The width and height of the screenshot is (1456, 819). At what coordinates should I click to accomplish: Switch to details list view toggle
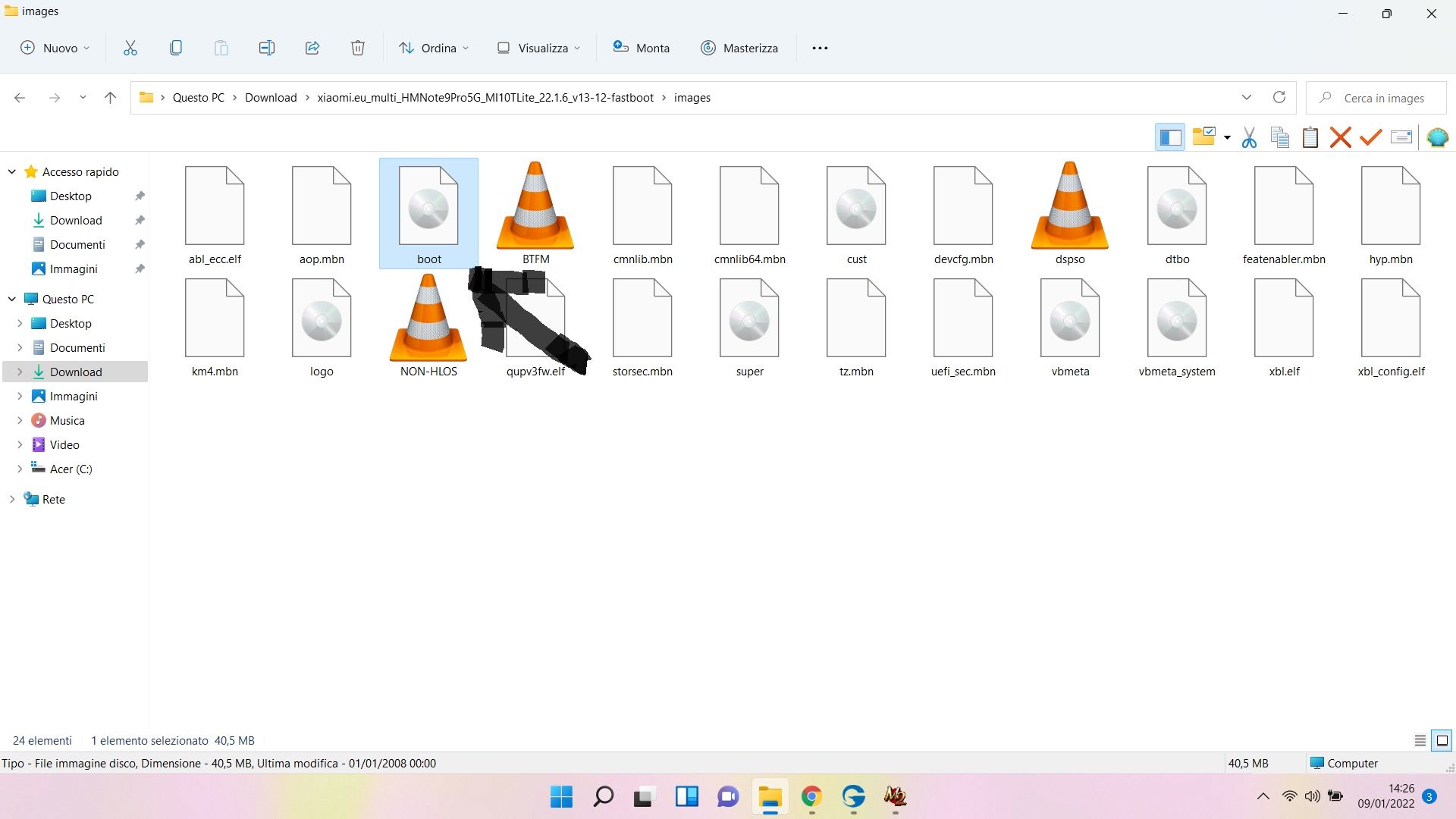(1420, 741)
